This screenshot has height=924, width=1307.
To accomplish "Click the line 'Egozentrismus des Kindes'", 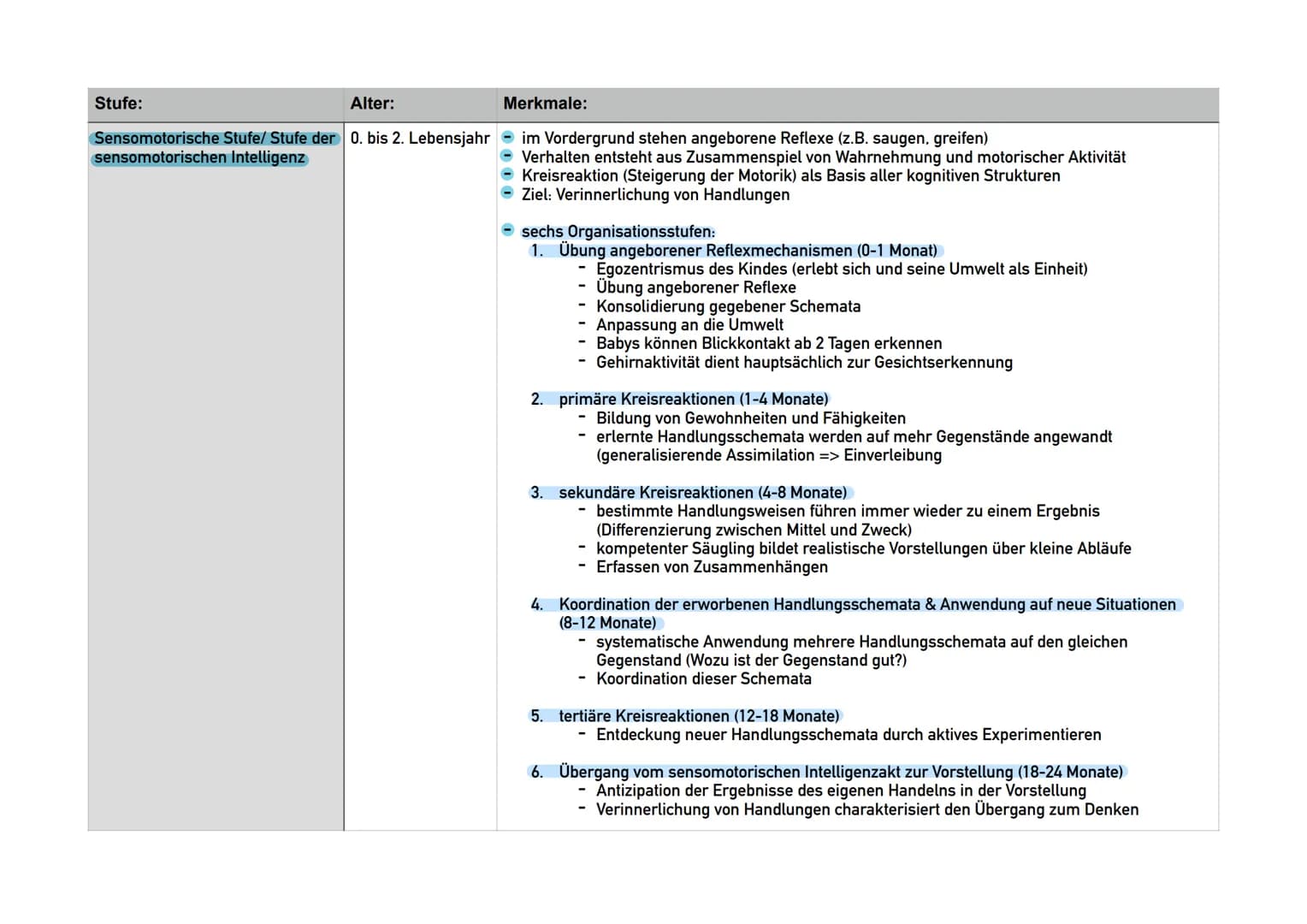I will pos(842,269).
